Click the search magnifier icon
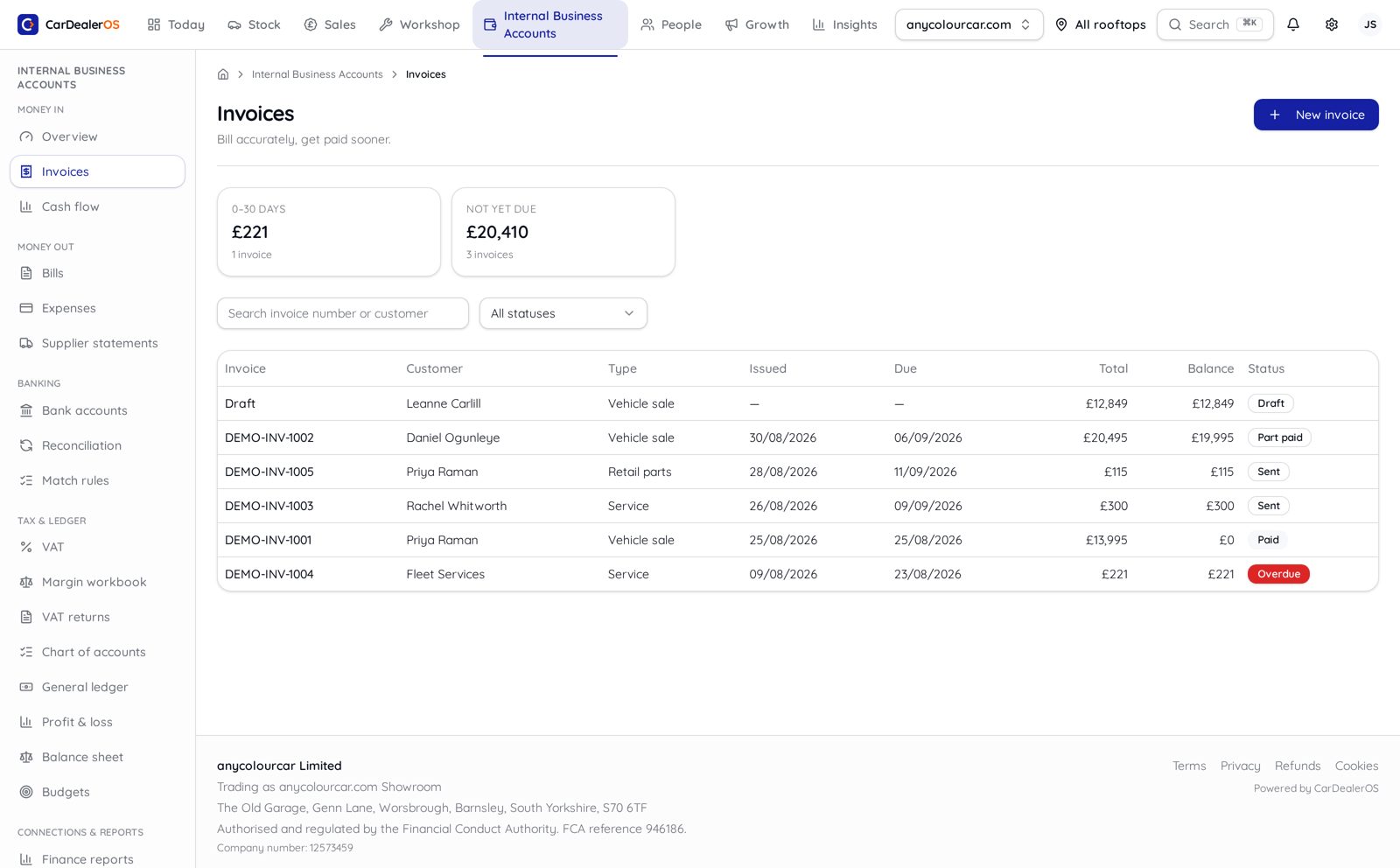1400x868 pixels. coord(1175,24)
